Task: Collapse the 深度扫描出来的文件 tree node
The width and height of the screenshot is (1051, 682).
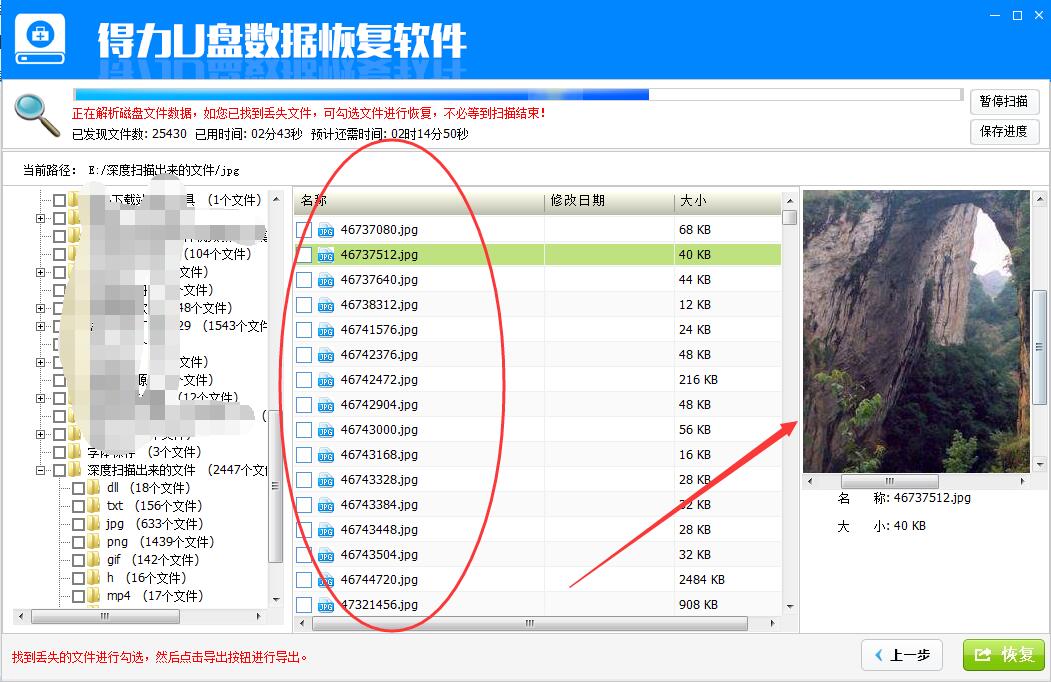Action: (40, 470)
